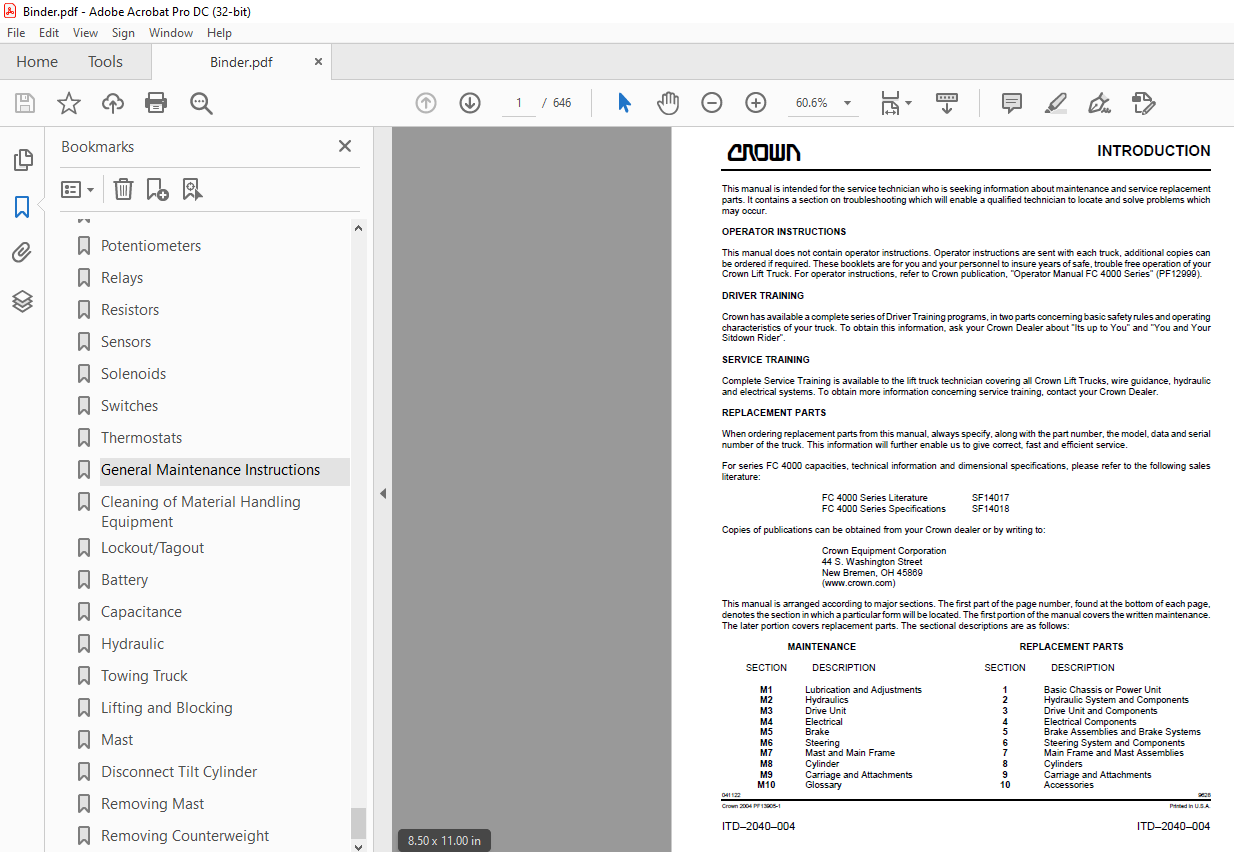Switch to the Home tab
Viewport: 1234px width, 852px height.
point(37,62)
